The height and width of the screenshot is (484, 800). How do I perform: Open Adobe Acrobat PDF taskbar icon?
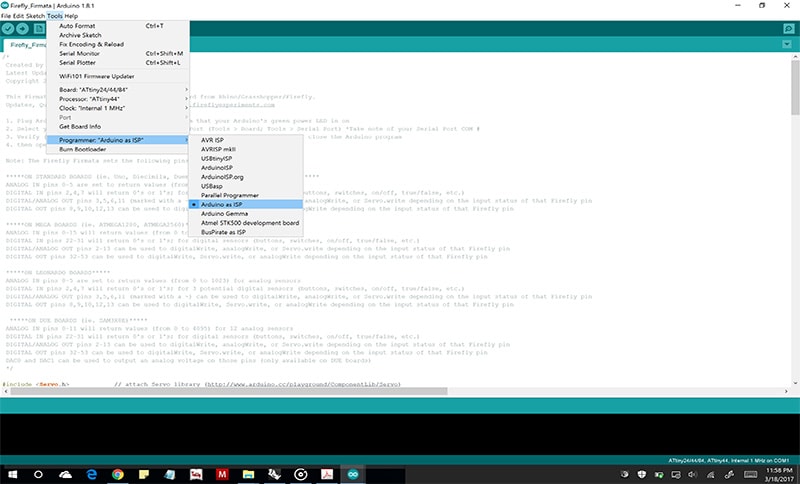coord(327,474)
